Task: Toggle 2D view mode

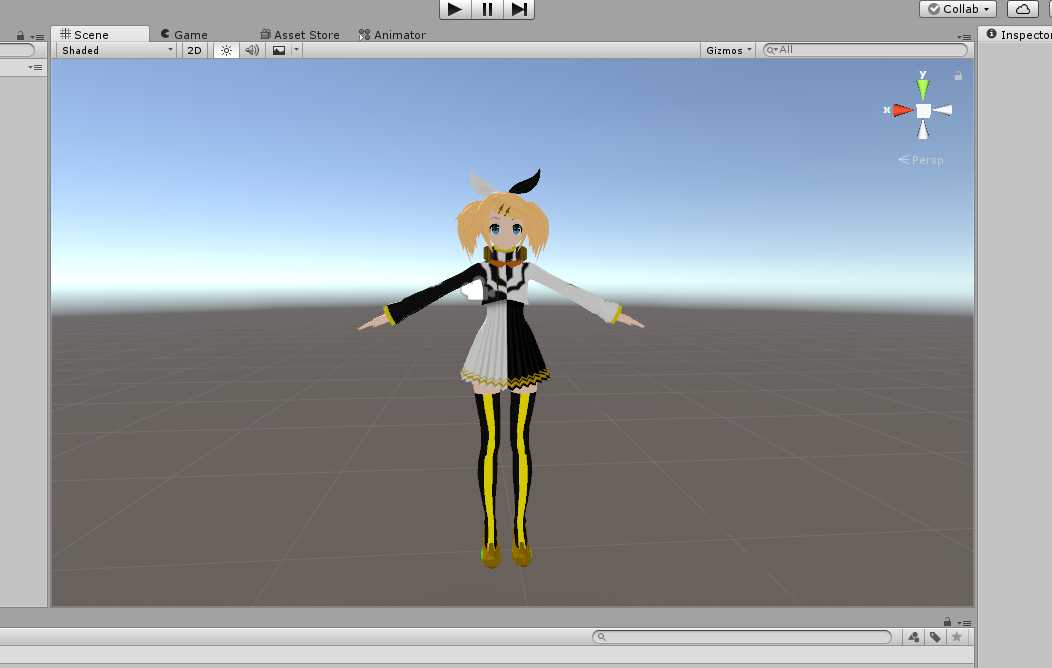Action: [194, 50]
